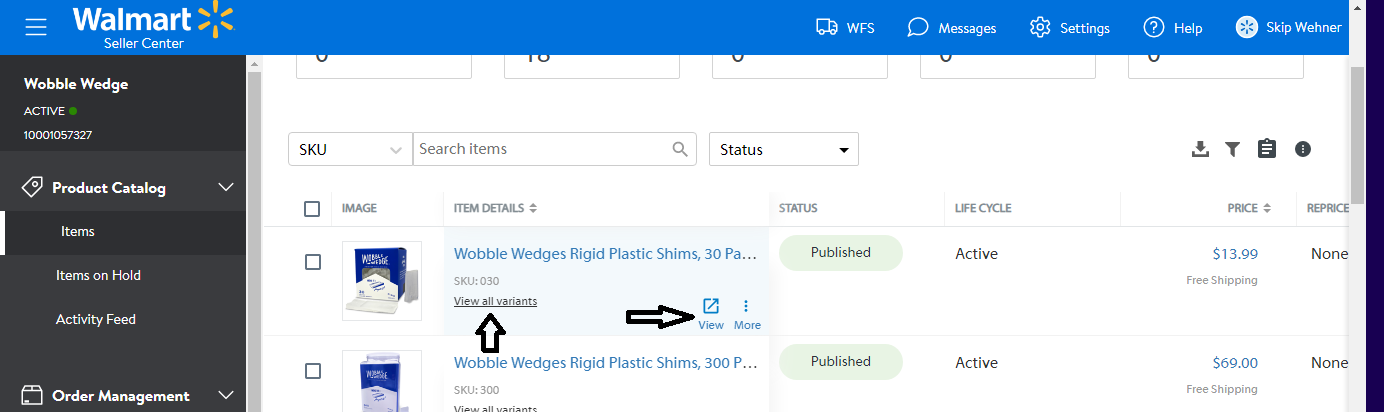Image resolution: width=1384 pixels, height=412 pixels.
Task: Click Active life cycle of 30 Pack
Action: (976, 254)
